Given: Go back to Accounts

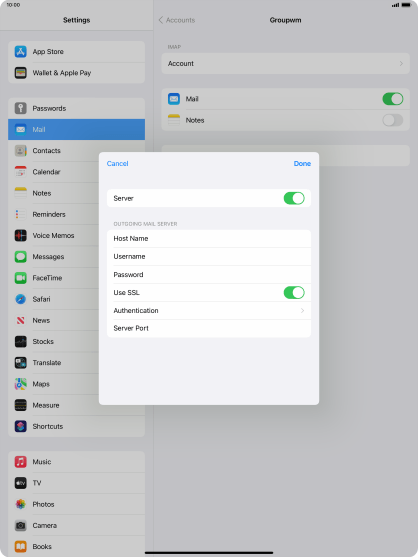Looking at the screenshot, I should click(177, 20).
